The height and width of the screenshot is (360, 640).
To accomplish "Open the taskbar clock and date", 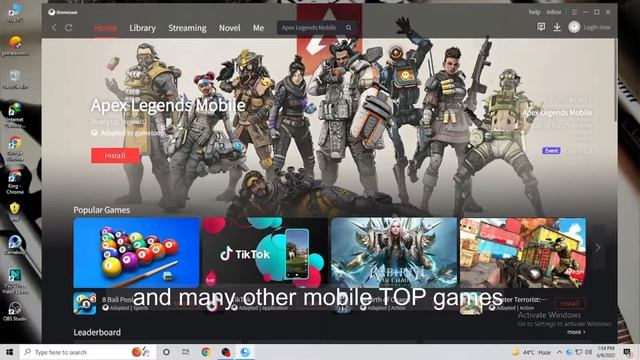I will (606, 352).
